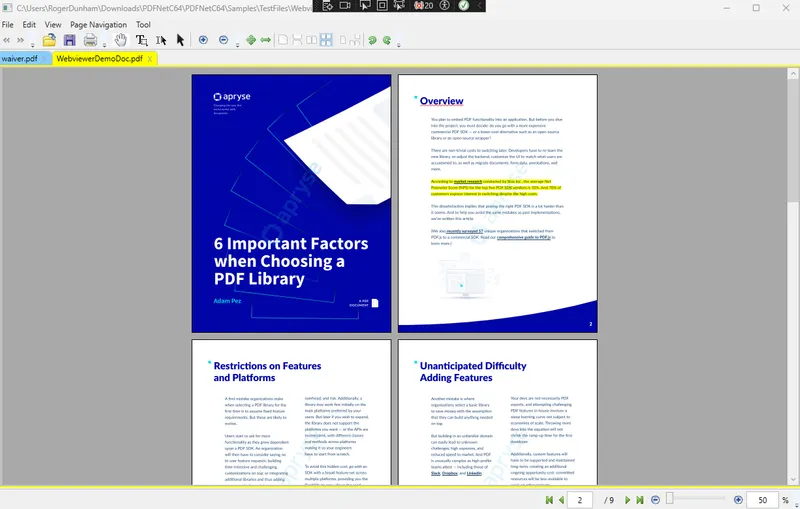Select the Pan hand tool
This screenshot has width=800, height=509.
coord(120,40)
